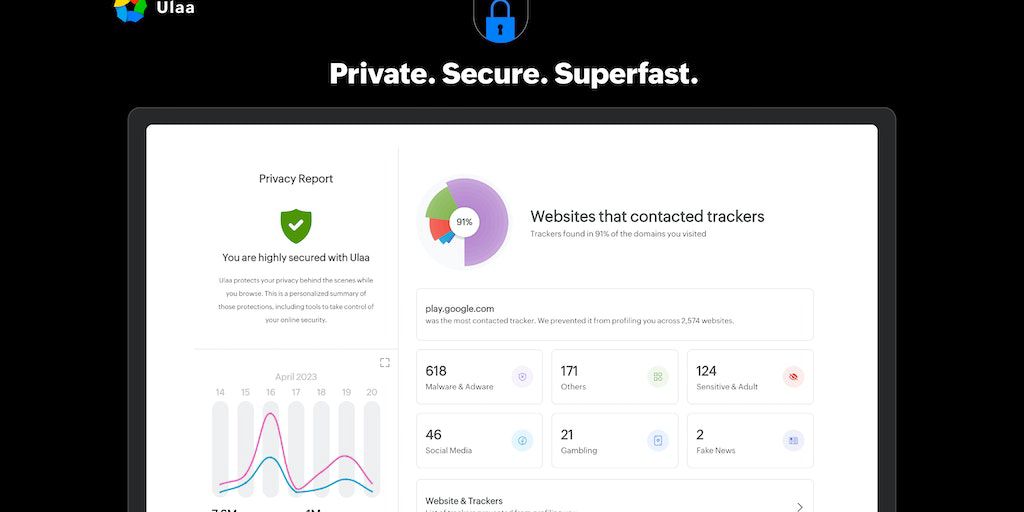Click the Ulaa logo icon
The height and width of the screenshot is (512, 1024).
pos(130,9)
